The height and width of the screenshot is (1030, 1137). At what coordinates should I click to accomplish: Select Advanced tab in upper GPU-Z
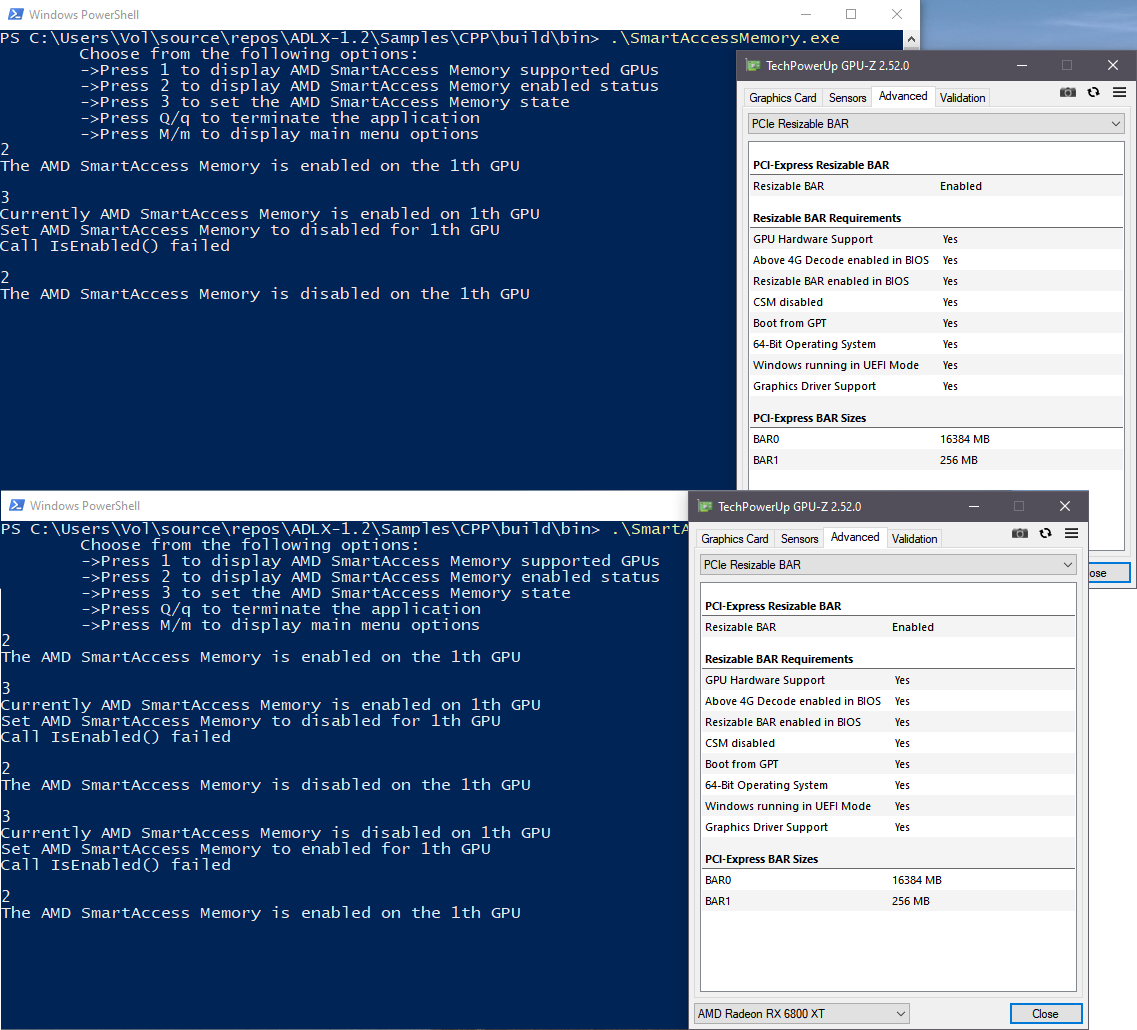tap(903, 96)
